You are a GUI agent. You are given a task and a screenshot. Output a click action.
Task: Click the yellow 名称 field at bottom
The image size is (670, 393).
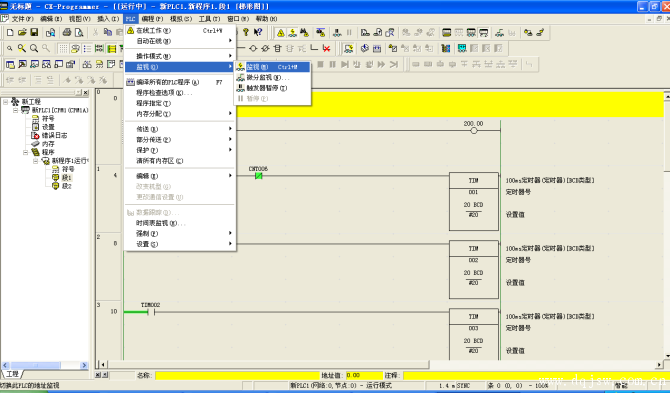238,375
